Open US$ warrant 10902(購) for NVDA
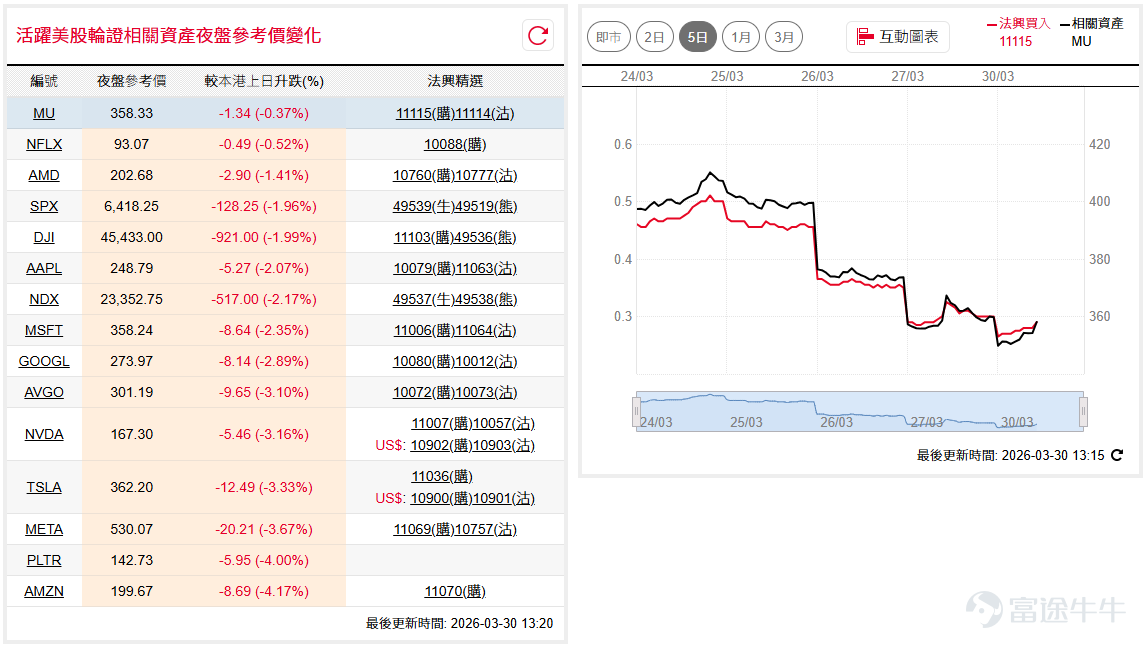 (441, 445)
